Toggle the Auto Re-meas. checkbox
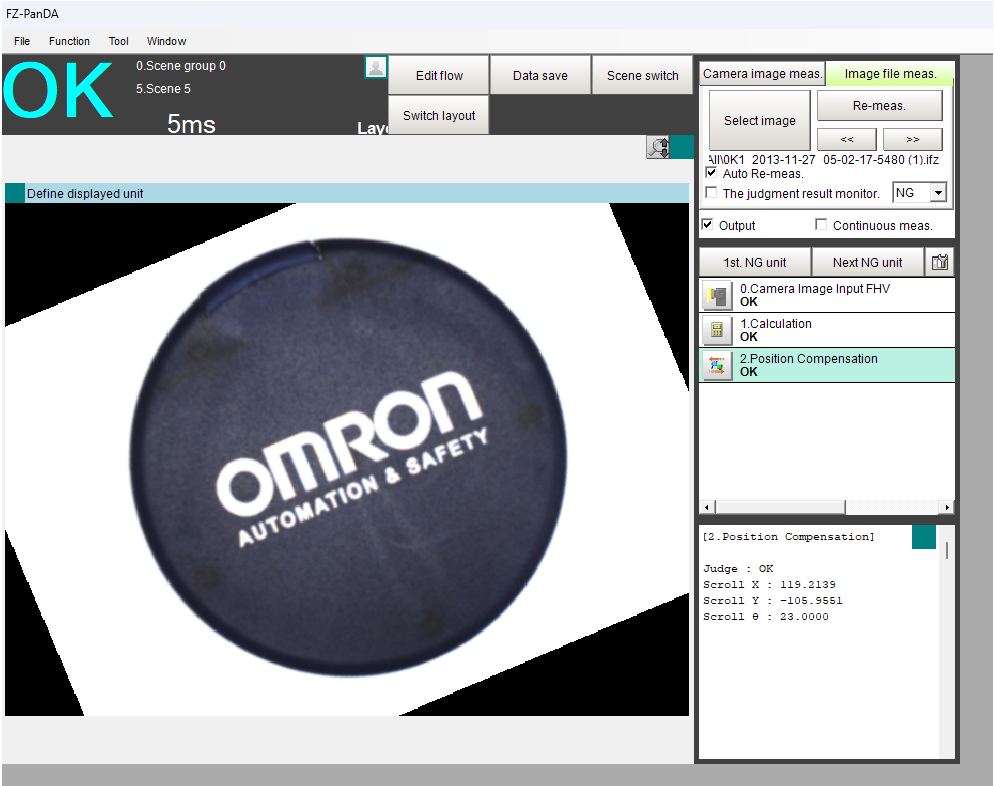Screen dimensions: 995x786 (x=711, y=173)
